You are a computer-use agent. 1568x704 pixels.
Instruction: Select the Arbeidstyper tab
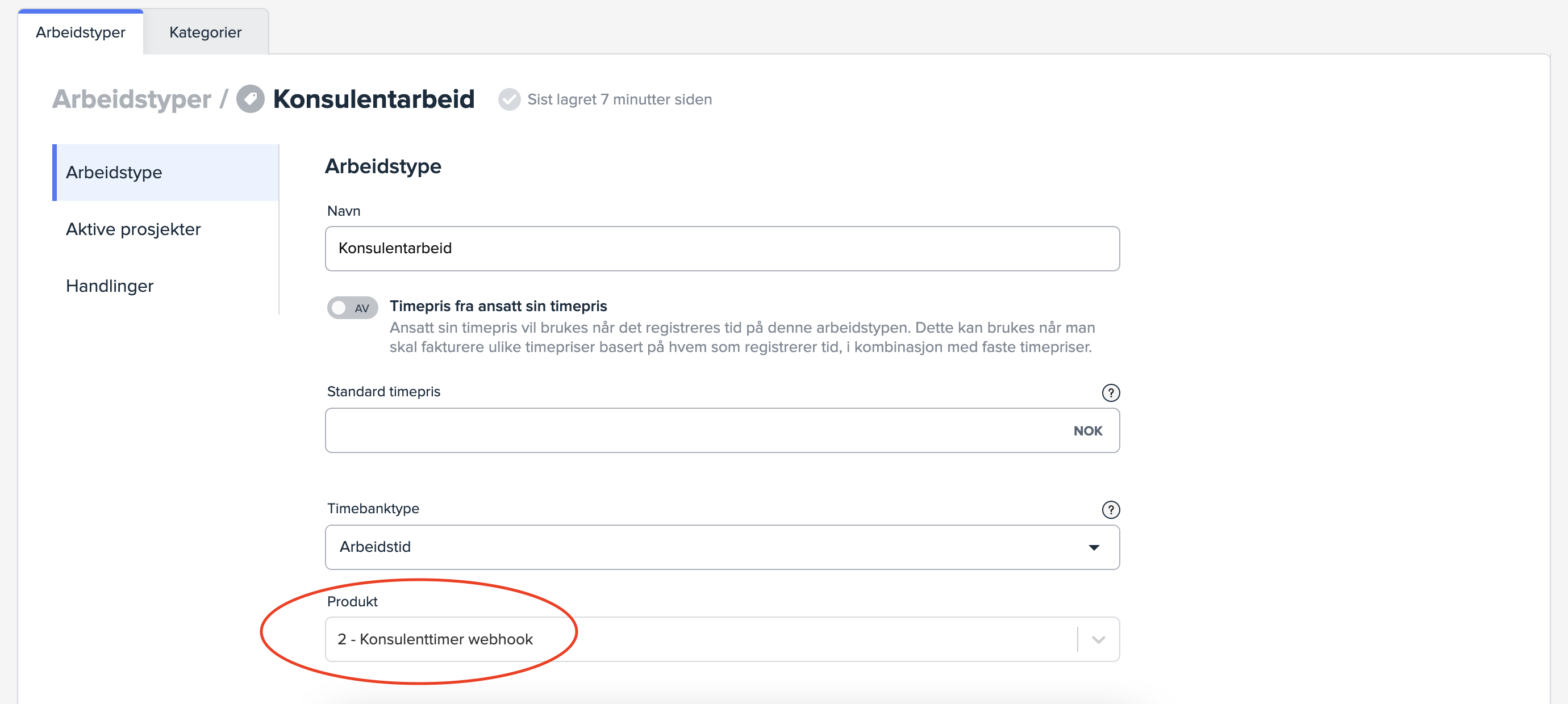click(80, 32)
